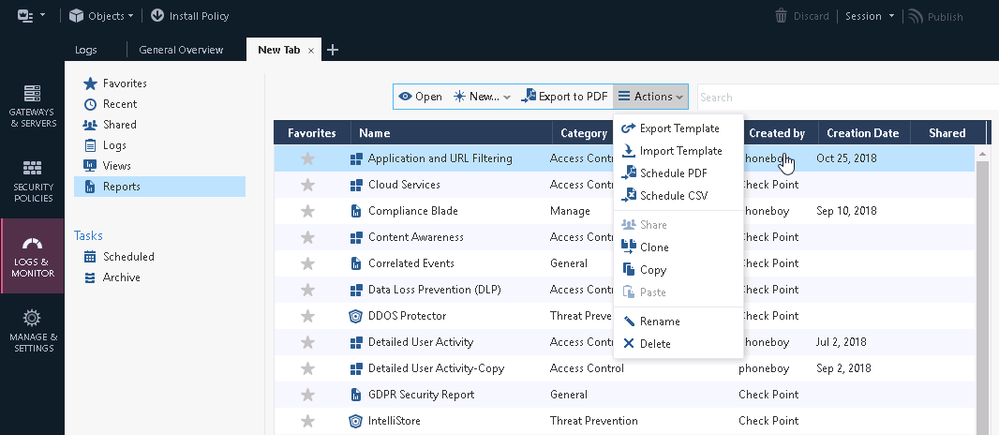Choose Export Template from the menu
This screenshot has width=999, height=435.
point(679,129)
